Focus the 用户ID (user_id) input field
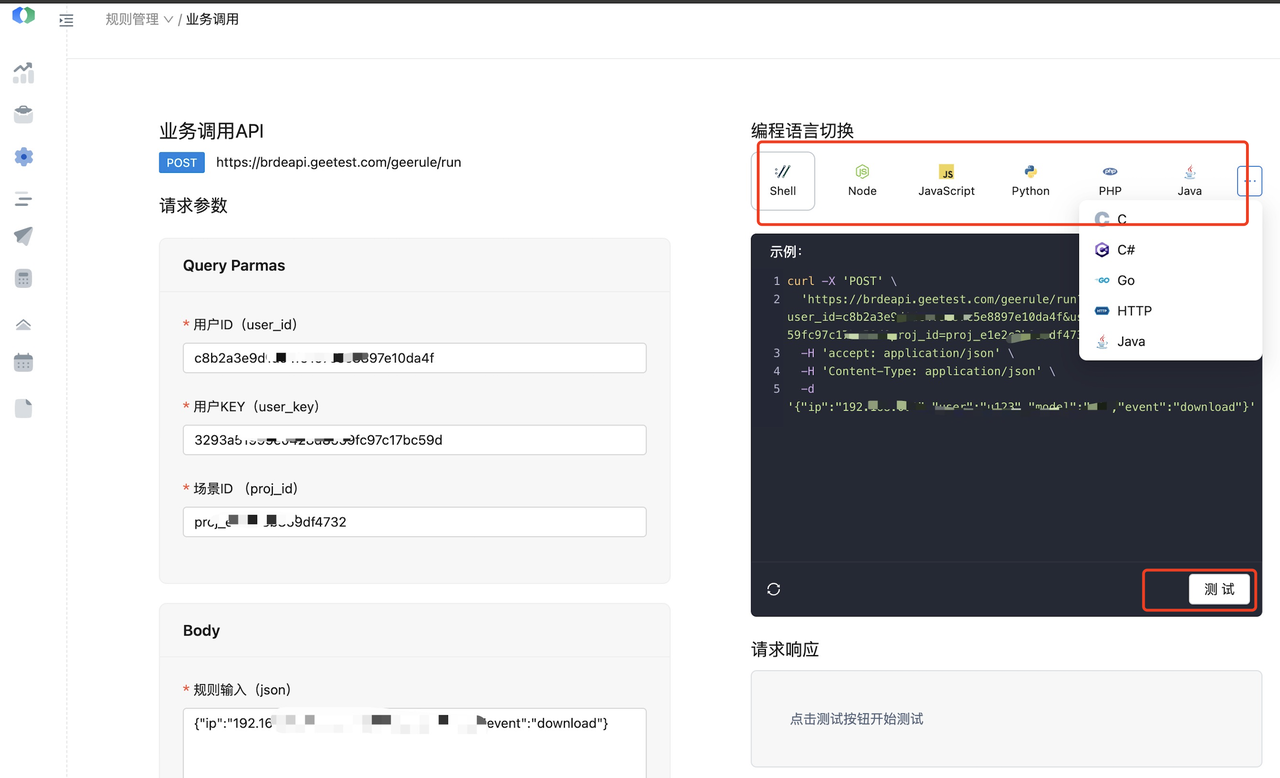This screenshot has height=778, width=1280. [414, 358]
